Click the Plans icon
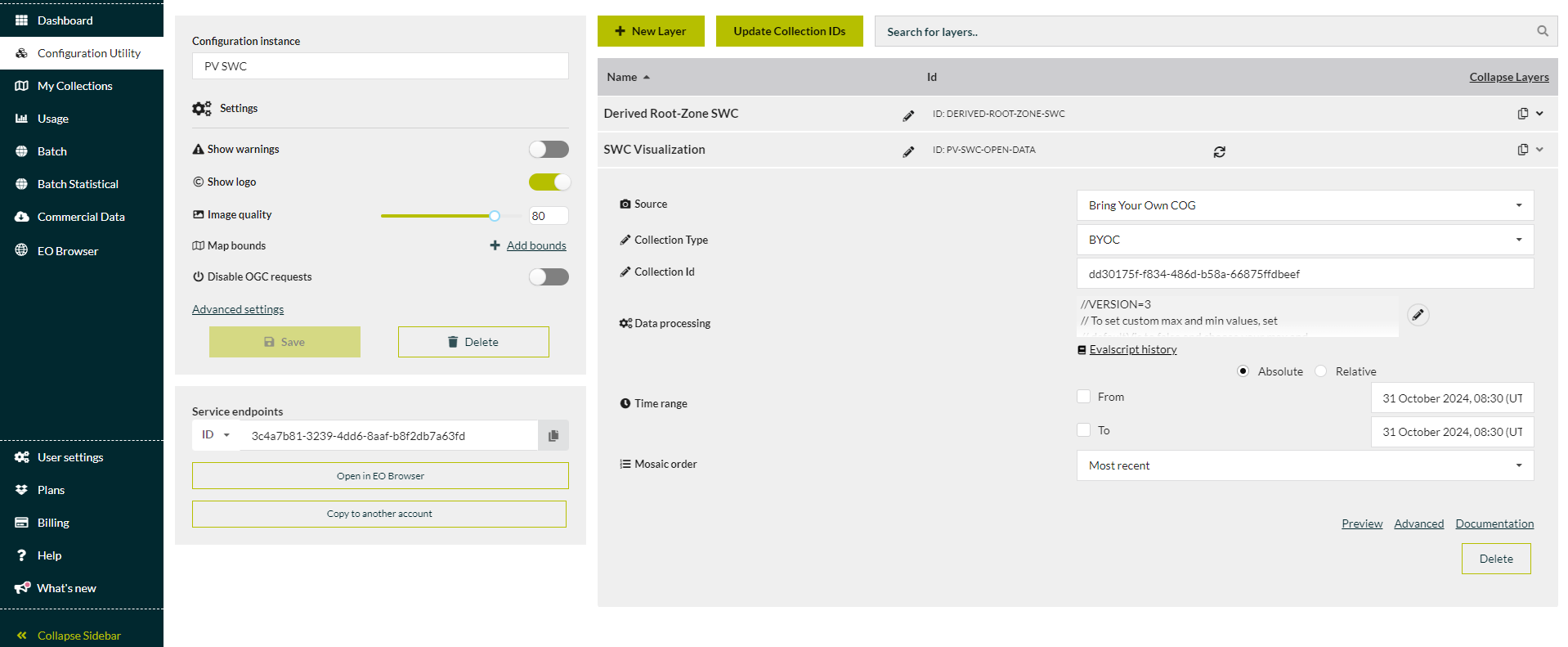The image size is (1568, 647). click(22, 490)
